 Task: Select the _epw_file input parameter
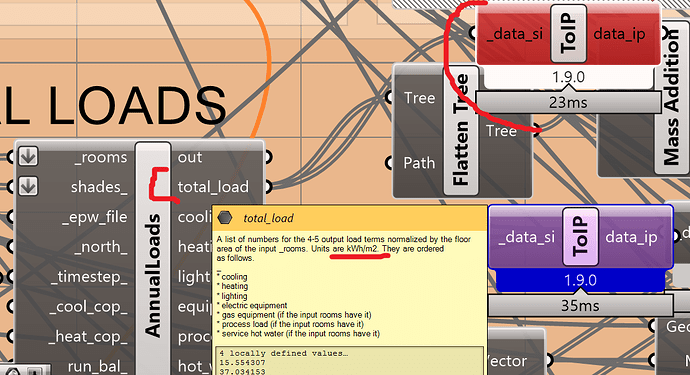(x=95, y=217)
